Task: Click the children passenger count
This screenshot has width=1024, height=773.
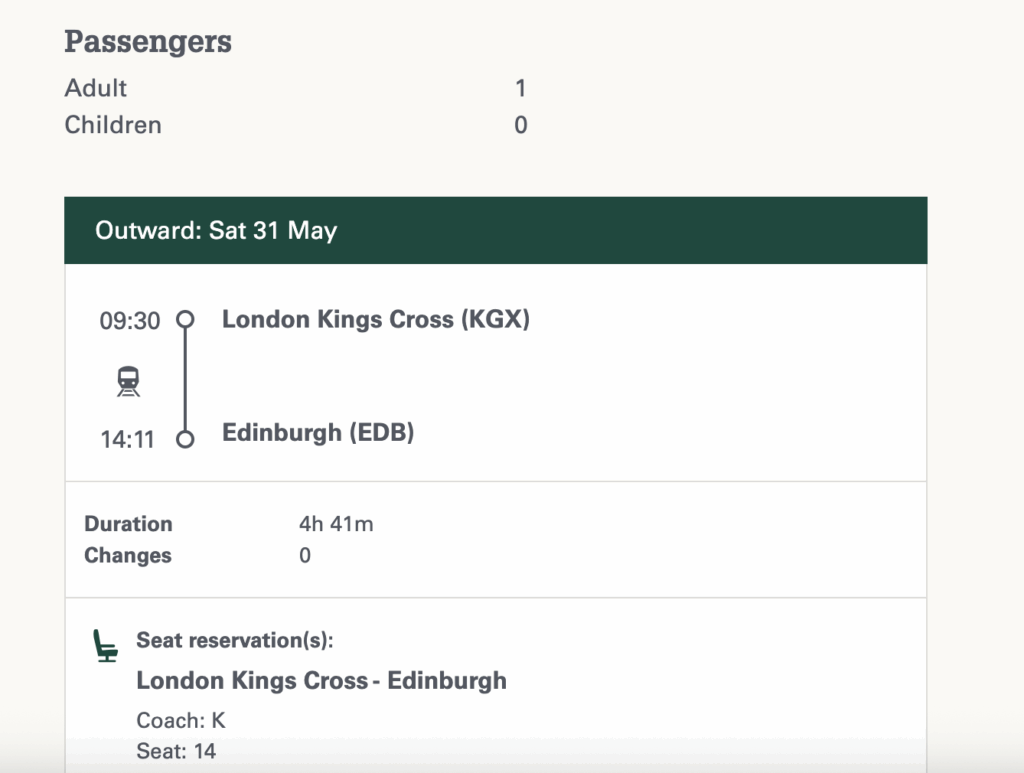Action: coord(520,125)
